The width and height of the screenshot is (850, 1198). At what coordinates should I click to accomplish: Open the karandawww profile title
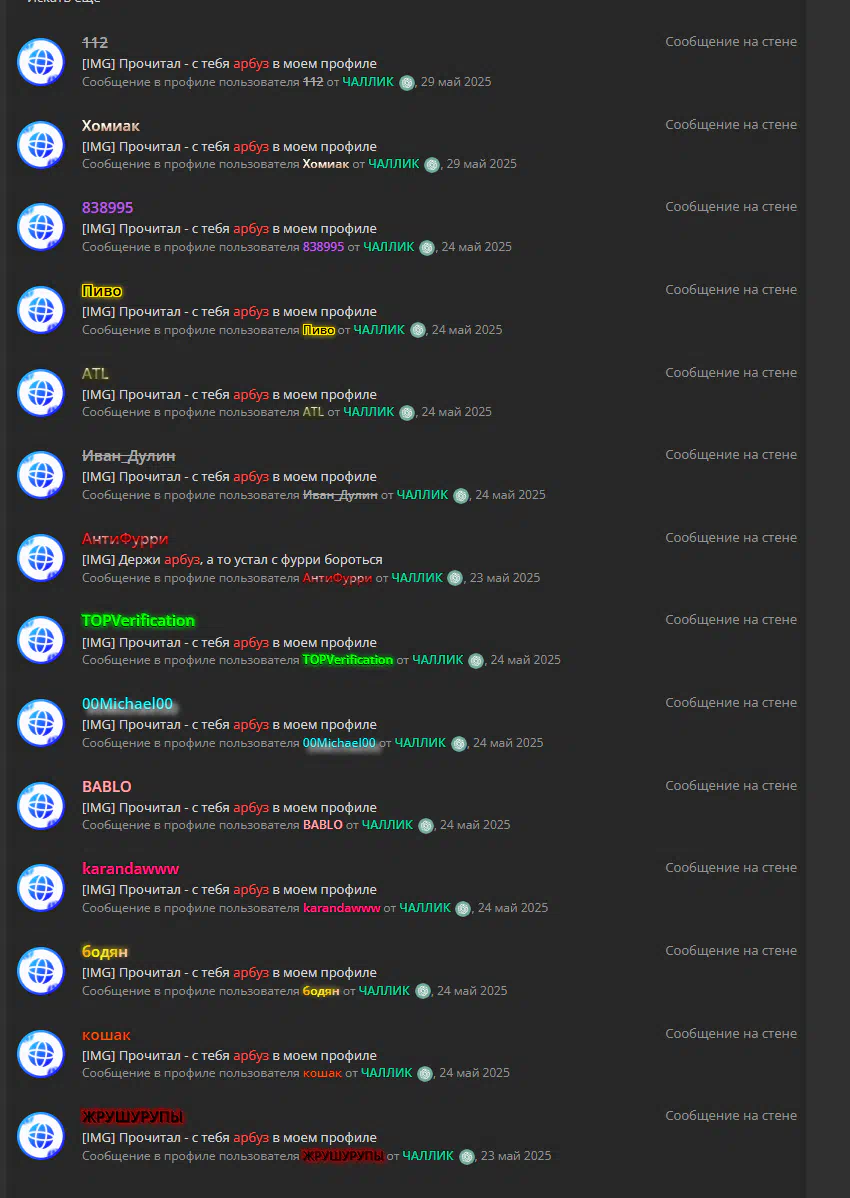(131, 869)
